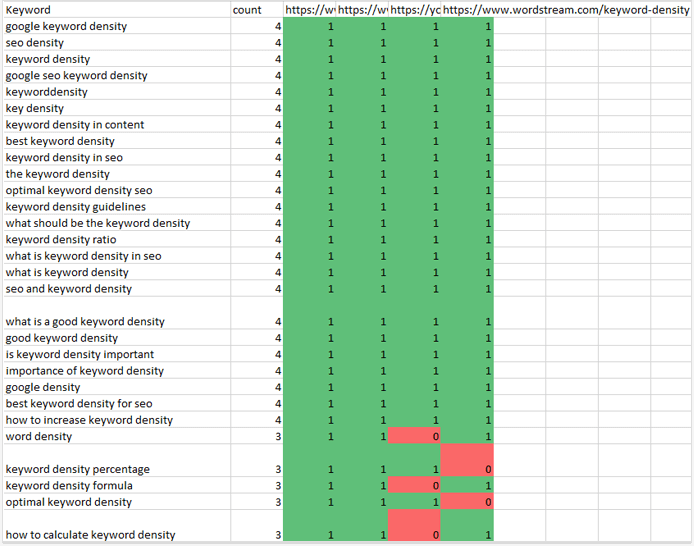Click the count value 3 for word density
The height and width of the screenshot is (546, 694).
click(x=257, y=436)
